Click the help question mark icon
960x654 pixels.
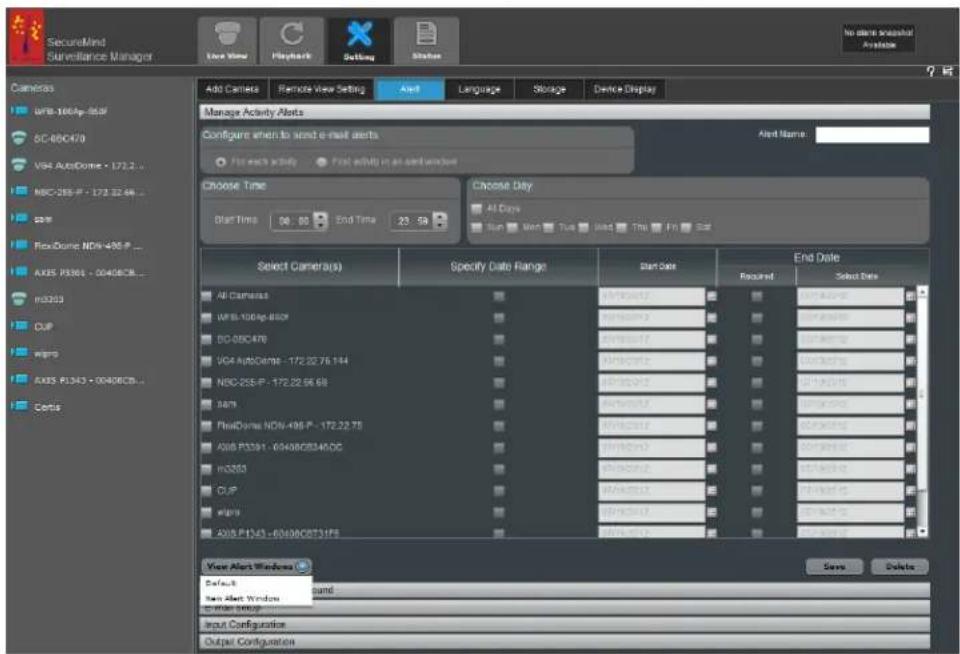(931, 72)
